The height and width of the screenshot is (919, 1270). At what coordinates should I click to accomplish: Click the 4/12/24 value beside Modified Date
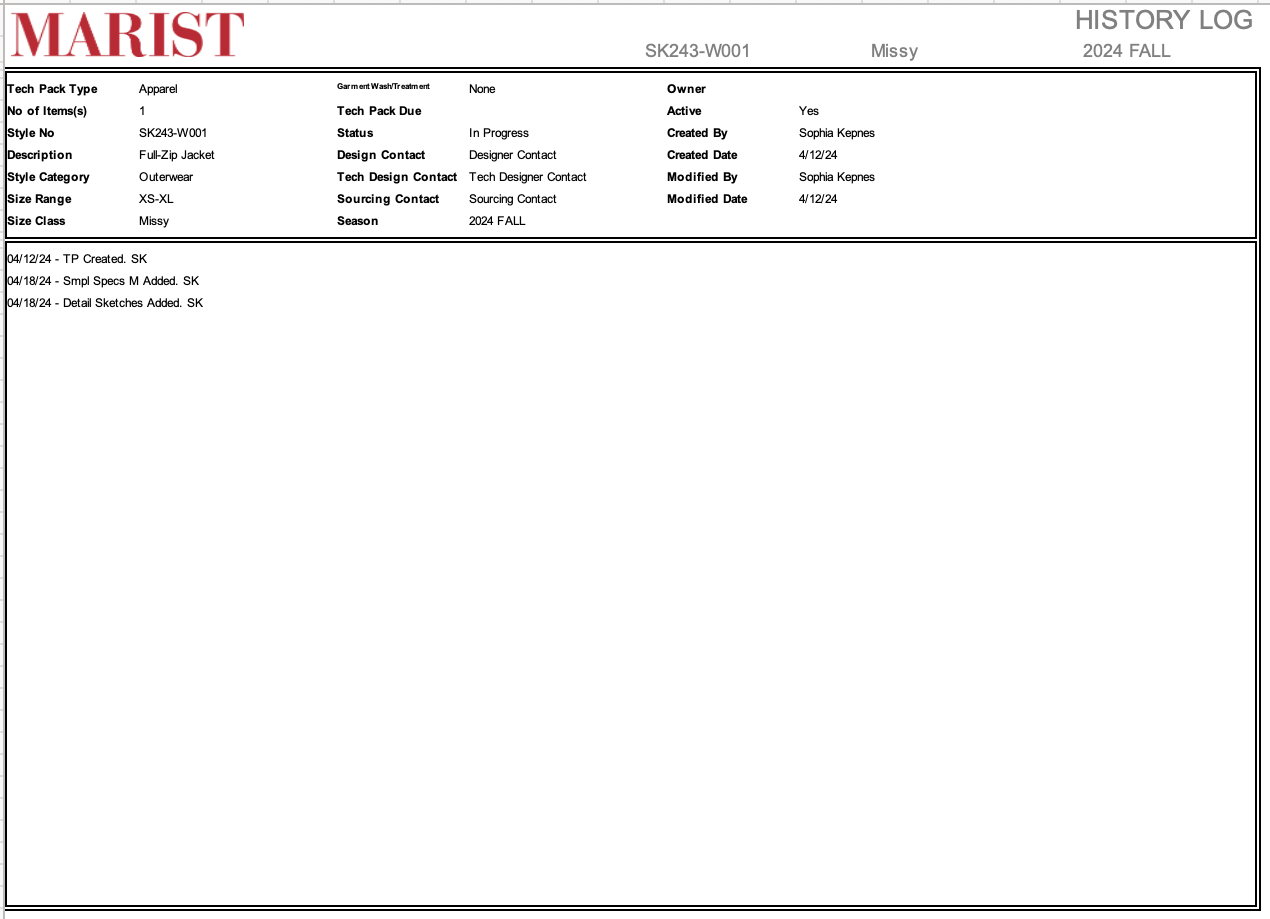coord(818,199)
